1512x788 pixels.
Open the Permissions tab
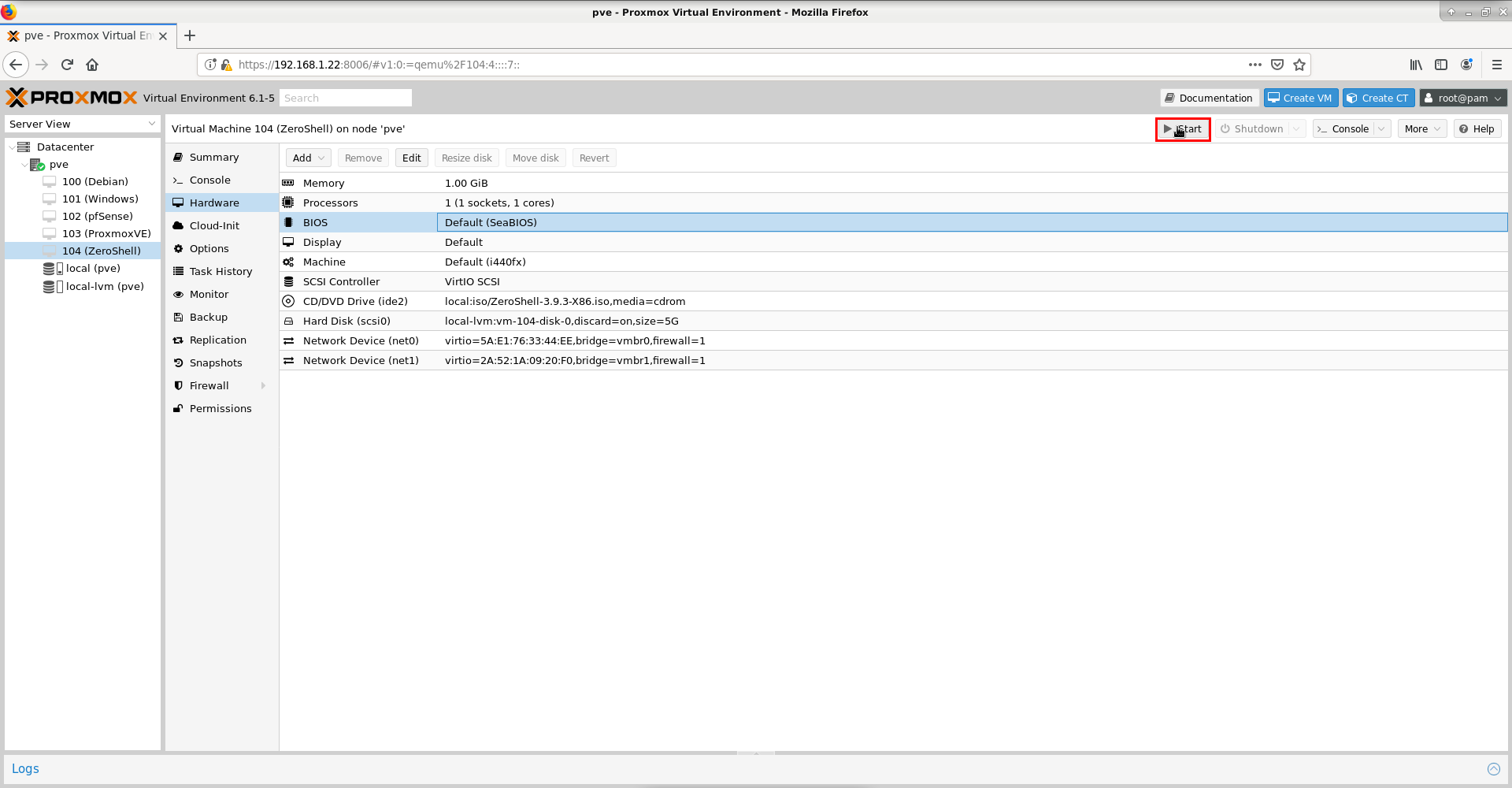tap(220, 408)
